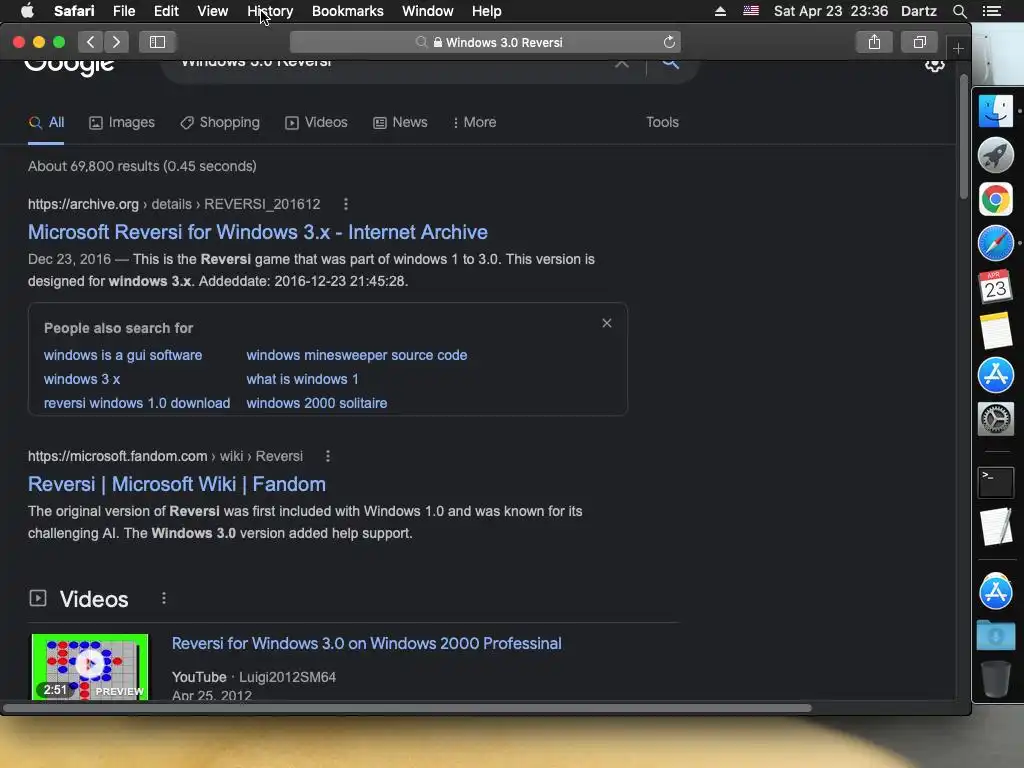Screen dimensions: 1024x768
Task: Open a new tab with plus button
Action: coord(957,48)
